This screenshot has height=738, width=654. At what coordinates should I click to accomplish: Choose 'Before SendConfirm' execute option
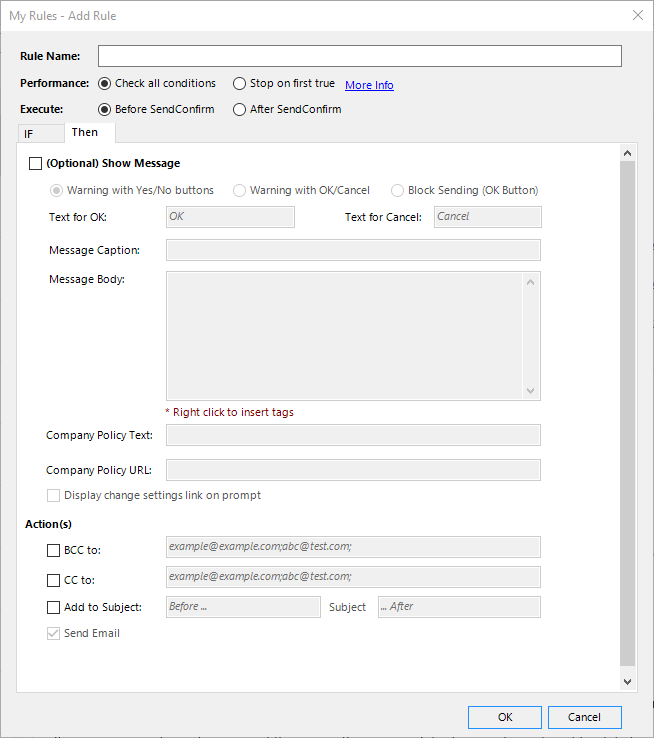click(105, 110)
